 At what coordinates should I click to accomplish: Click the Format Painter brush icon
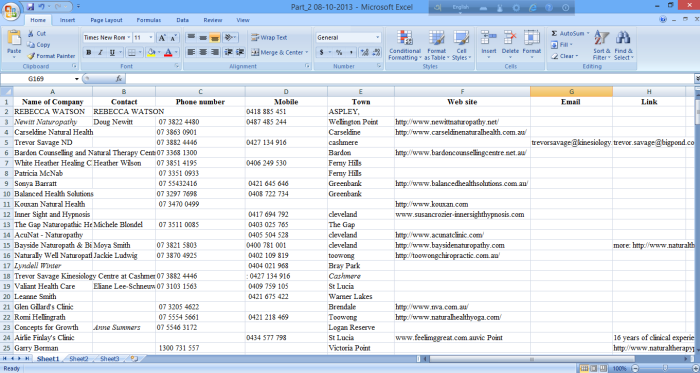[x=31, y=56]
